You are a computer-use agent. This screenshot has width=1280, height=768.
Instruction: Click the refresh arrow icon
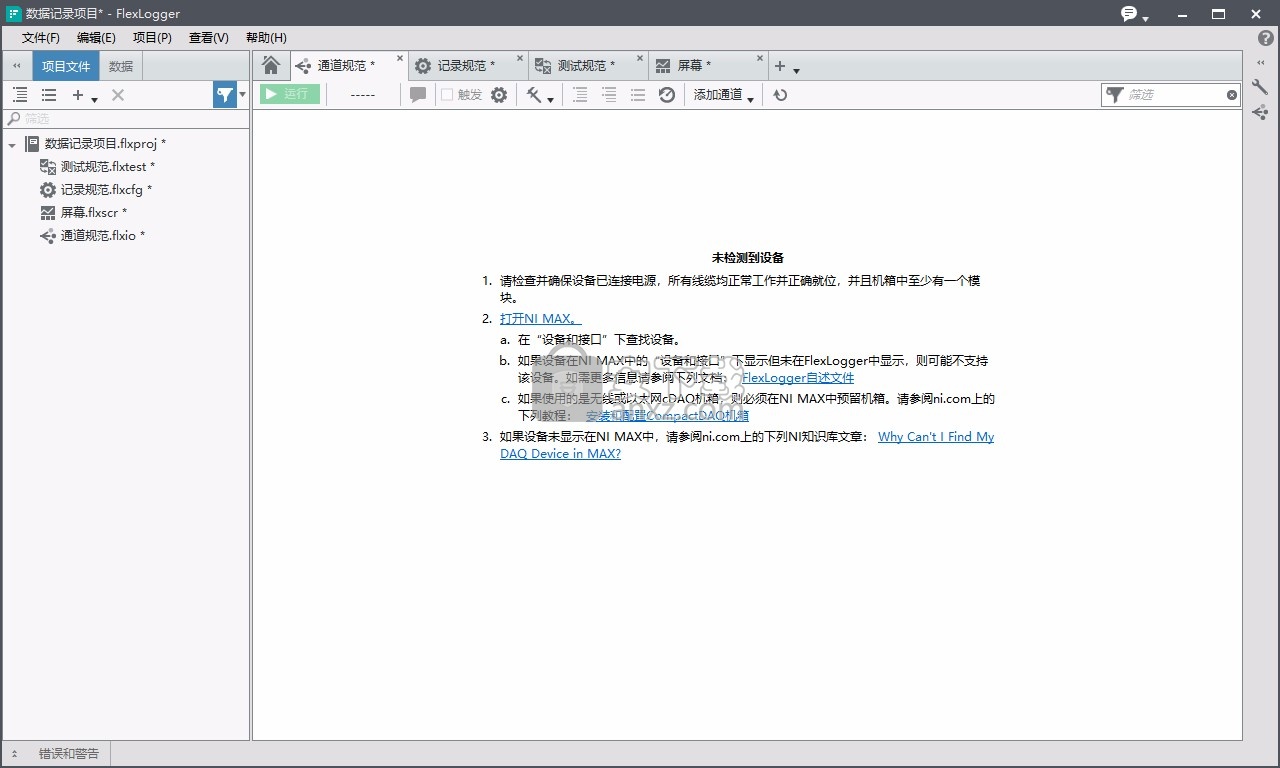781,95
